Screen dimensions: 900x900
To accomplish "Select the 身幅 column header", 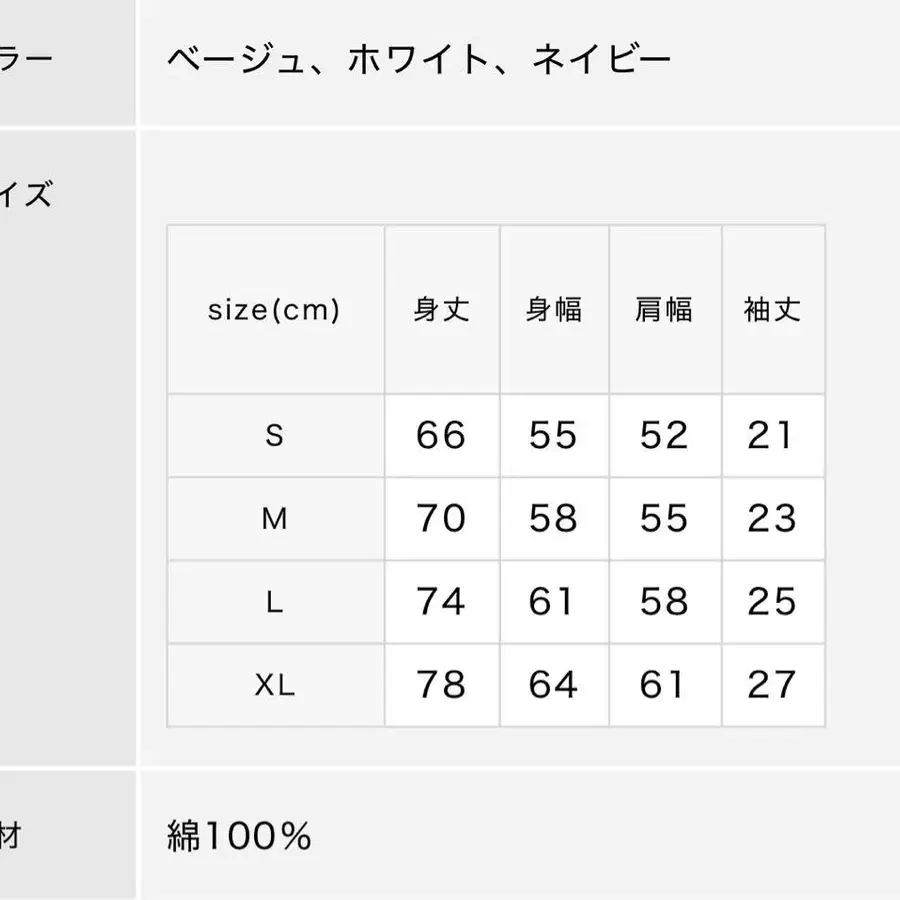I will (x=554, y=310).
